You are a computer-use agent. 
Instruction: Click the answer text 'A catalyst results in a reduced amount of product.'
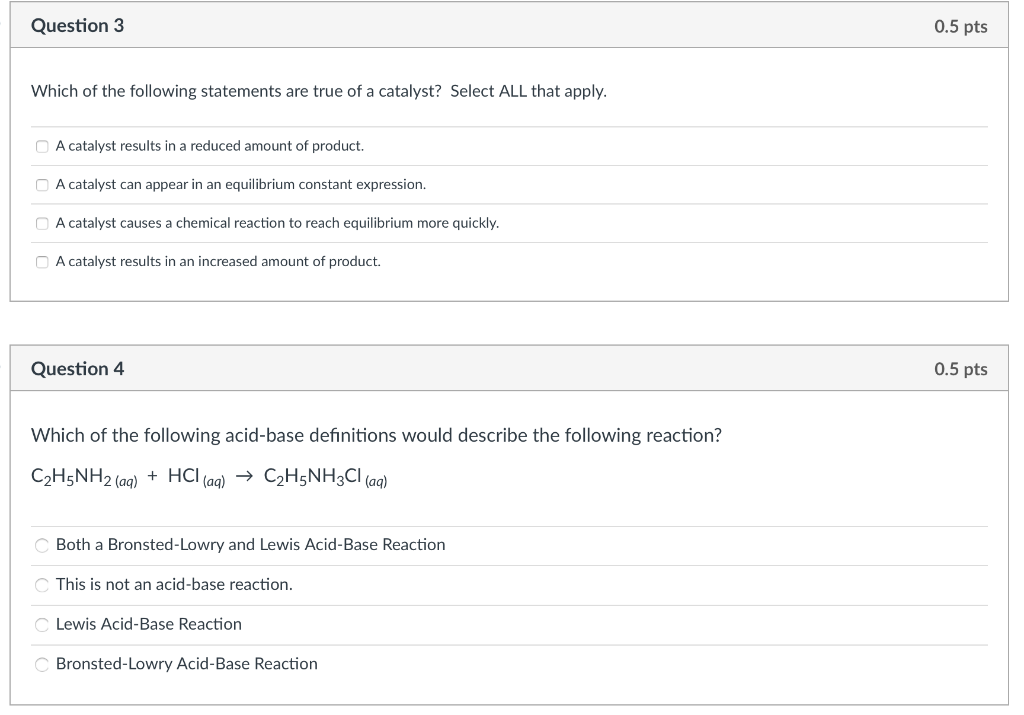[x=209, y=146]
